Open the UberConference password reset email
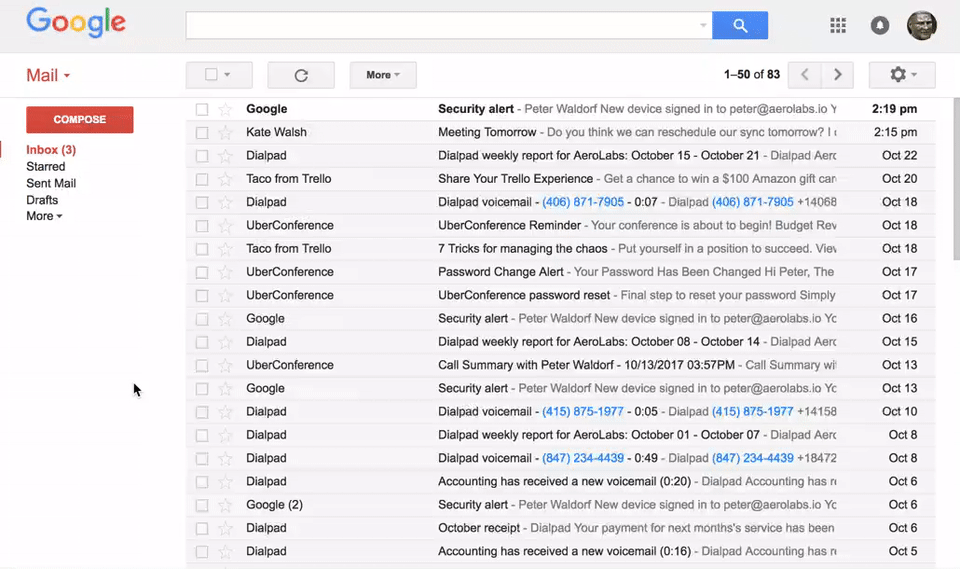 click(560, 295)
